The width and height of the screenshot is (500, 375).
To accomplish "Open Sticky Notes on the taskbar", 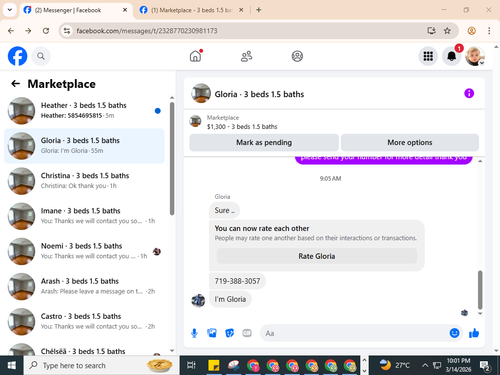I will pos(214,365).
